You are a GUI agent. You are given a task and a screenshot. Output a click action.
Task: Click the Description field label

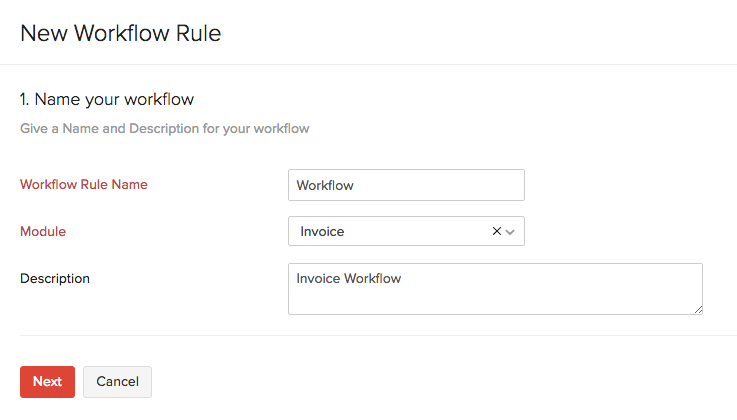[x=55, y=278]
